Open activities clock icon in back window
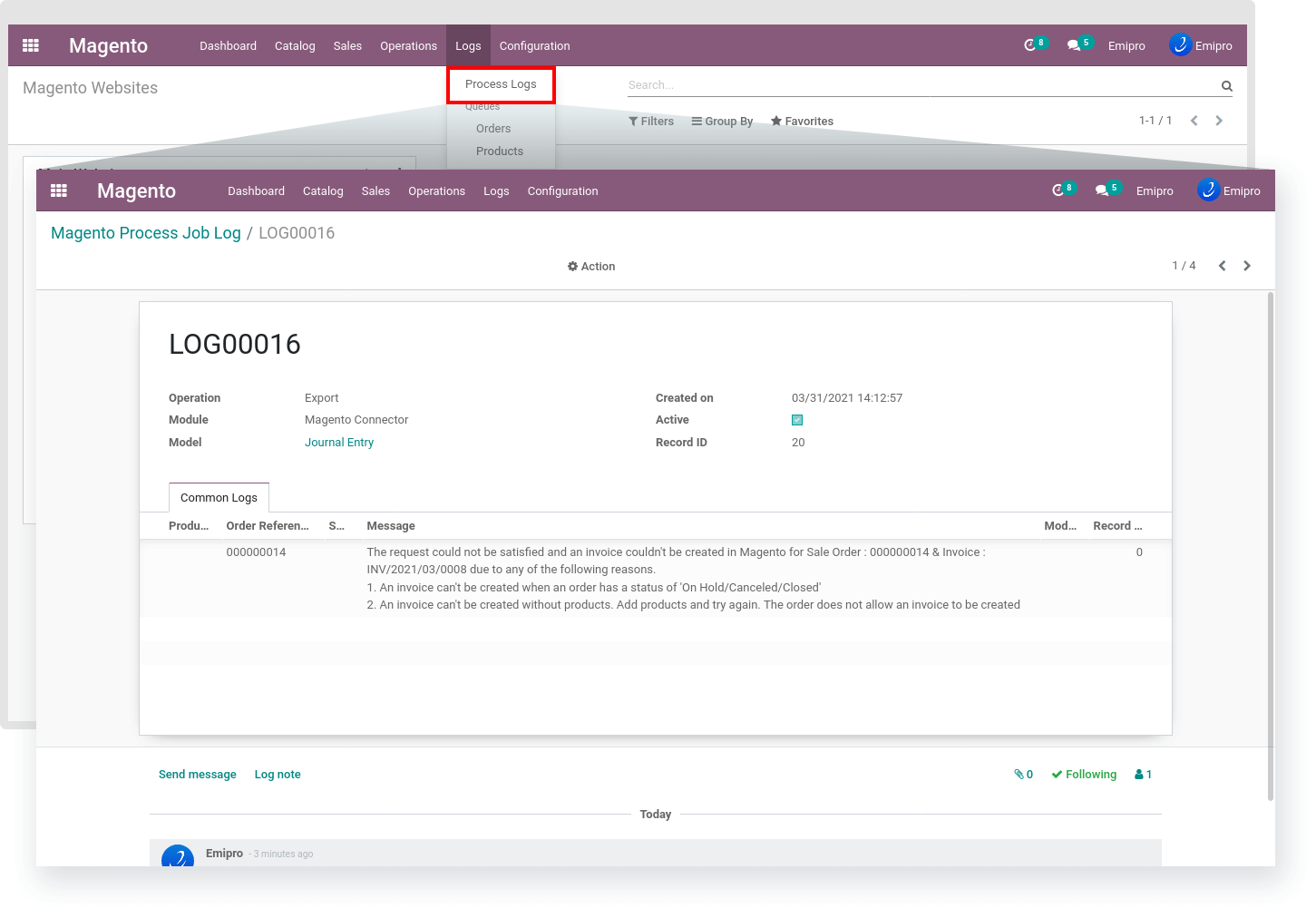This screenshot has width=1316, height=908. 1029,45
